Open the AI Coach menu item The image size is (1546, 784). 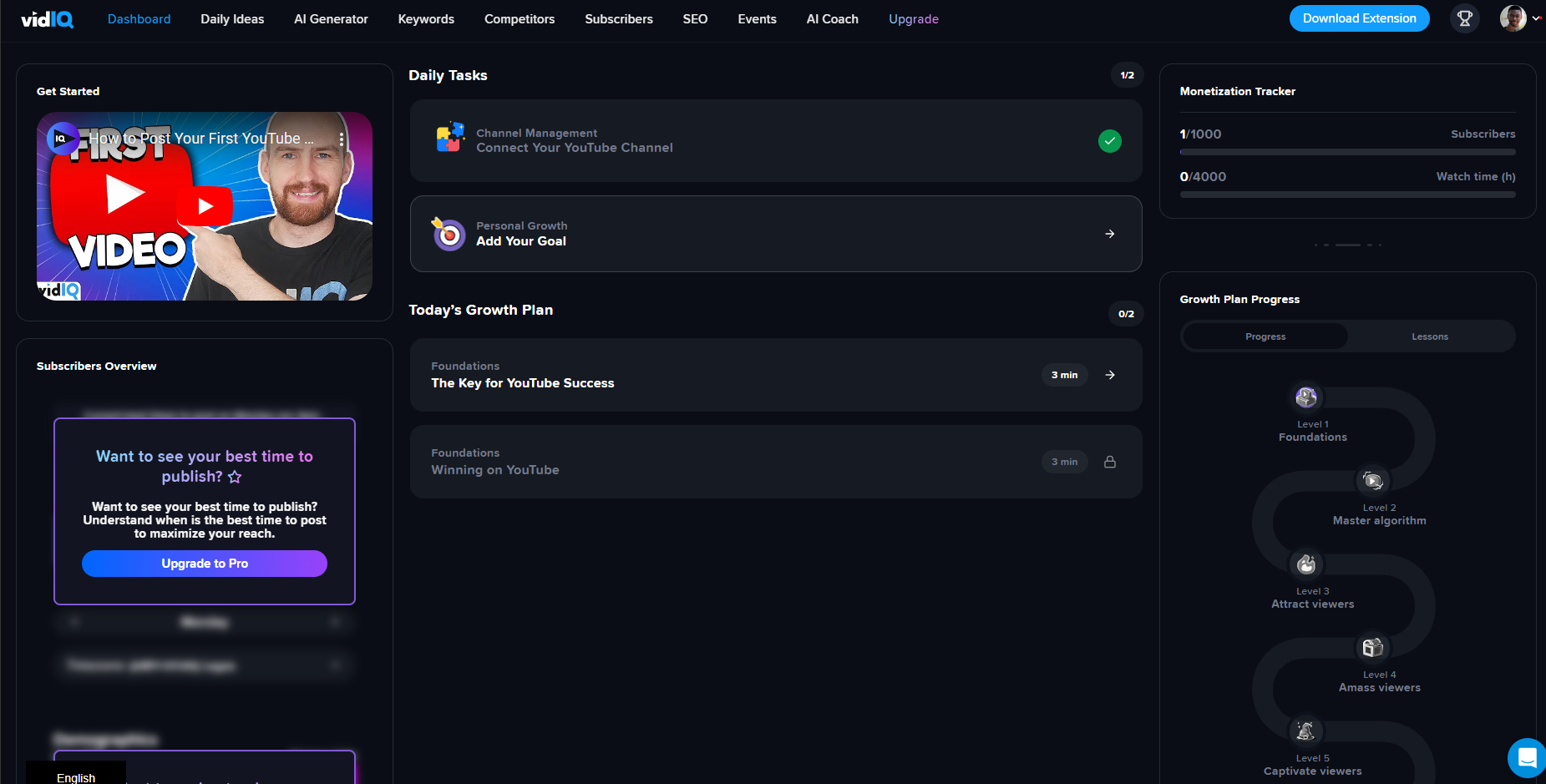coord(832,19)
